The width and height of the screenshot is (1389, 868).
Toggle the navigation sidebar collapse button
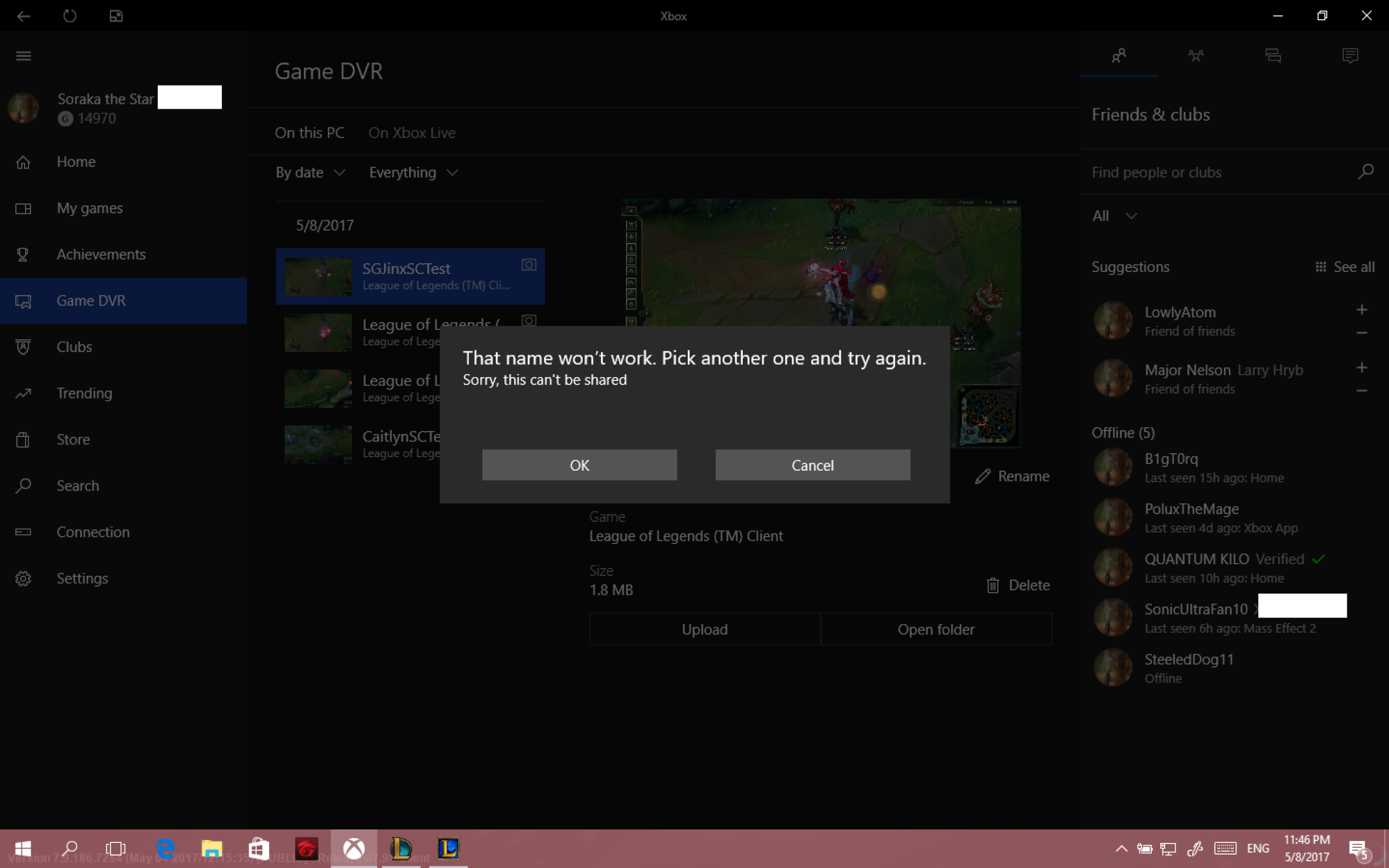(x=23, y=55)
